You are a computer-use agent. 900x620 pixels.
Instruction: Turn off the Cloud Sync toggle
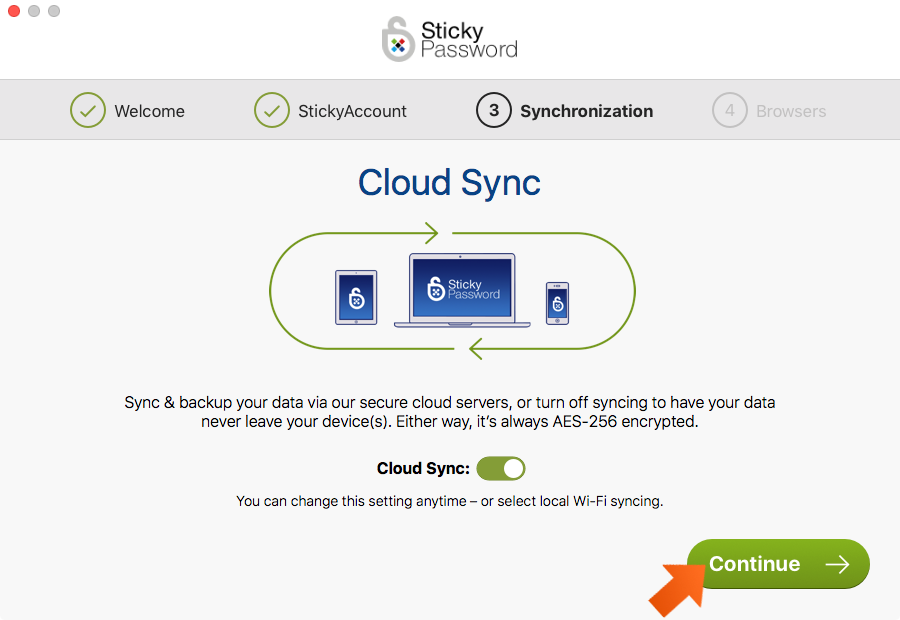point(501,468)
